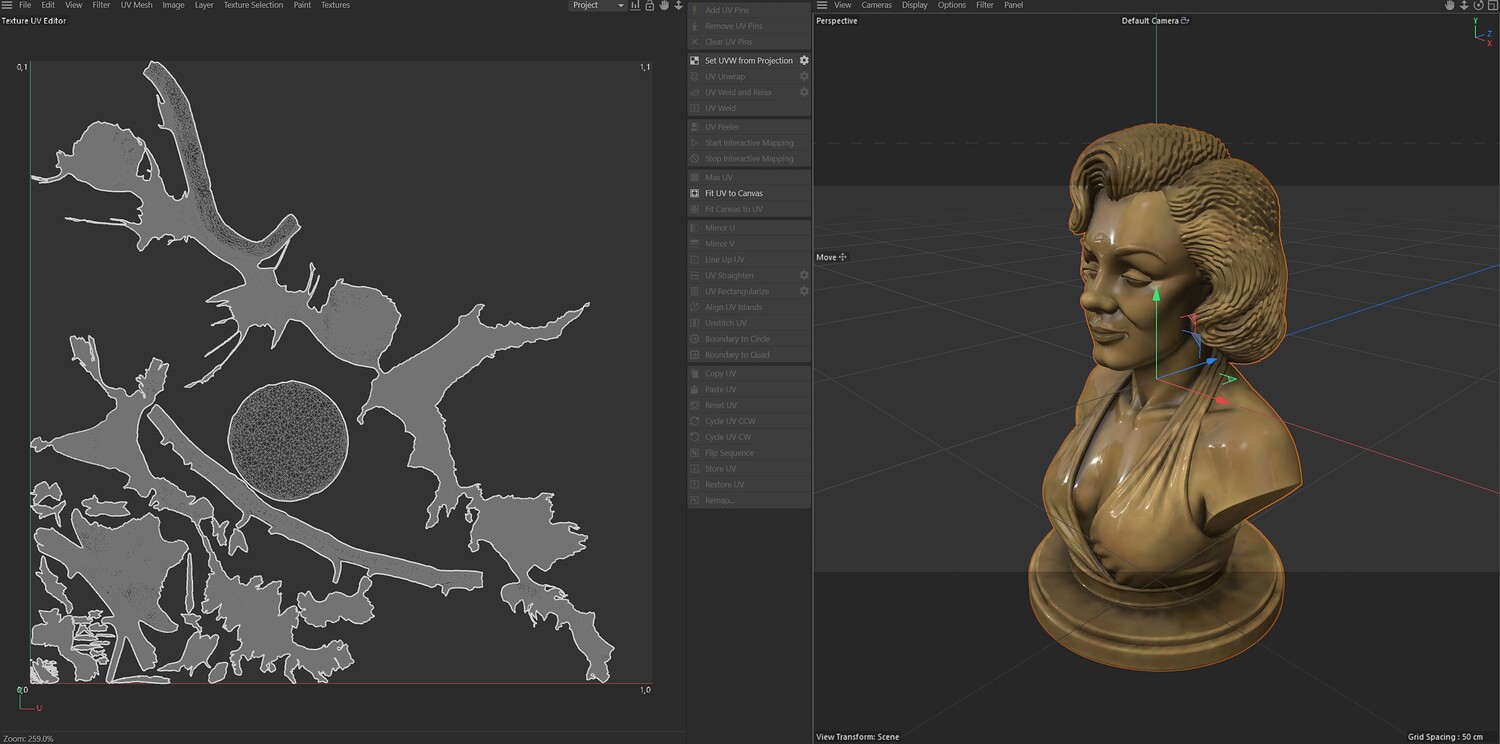The width and height of the screenshot is (1500, 744).
Task: Click the lock icon in UV editor header
Action: pos(650,5)
